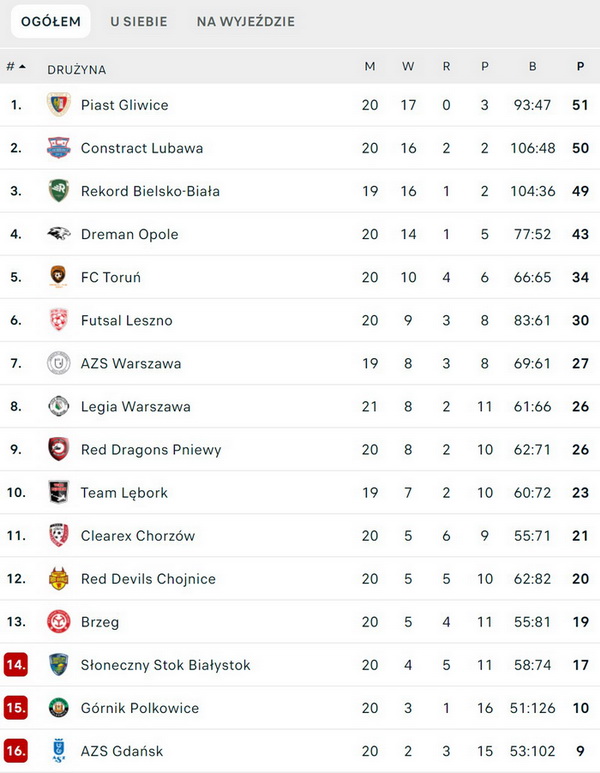Open the Clearex Chorzów team link
Image resolution: width=600 pixels, height=773 pixels.
click(138, 536)
